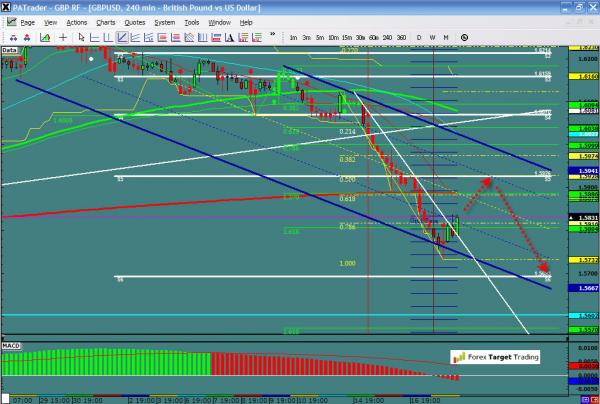Screen dimensions: 600x404
Task: Activate the crosshair cursor tool
Action: [63, 37]
